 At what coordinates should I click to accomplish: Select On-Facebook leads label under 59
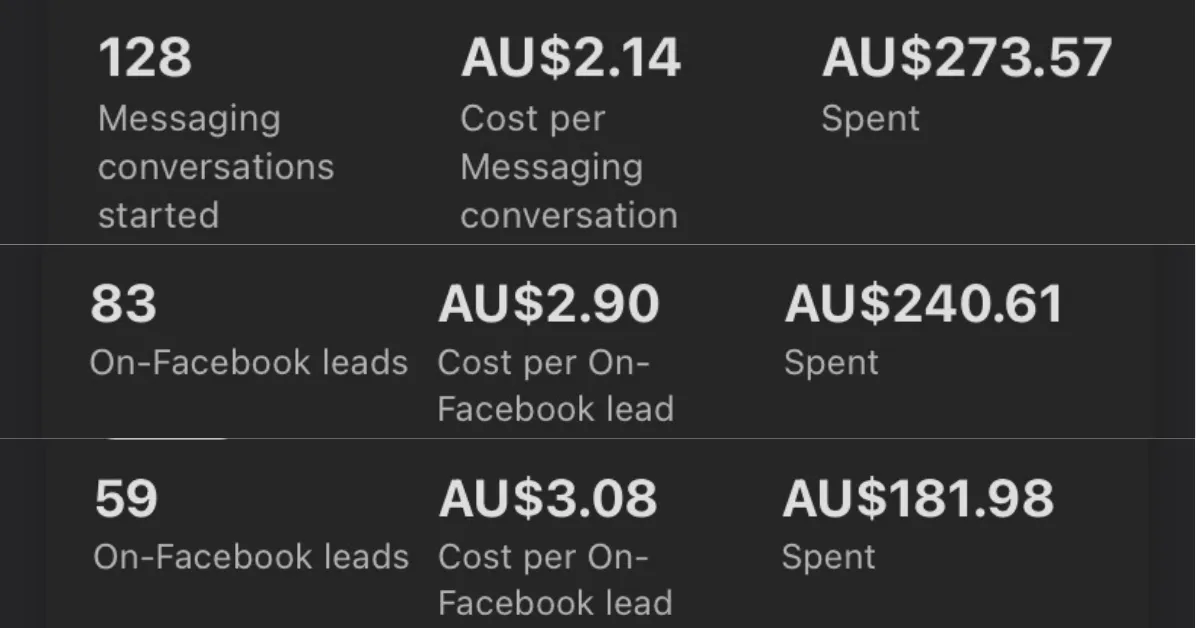pos(250,557)
